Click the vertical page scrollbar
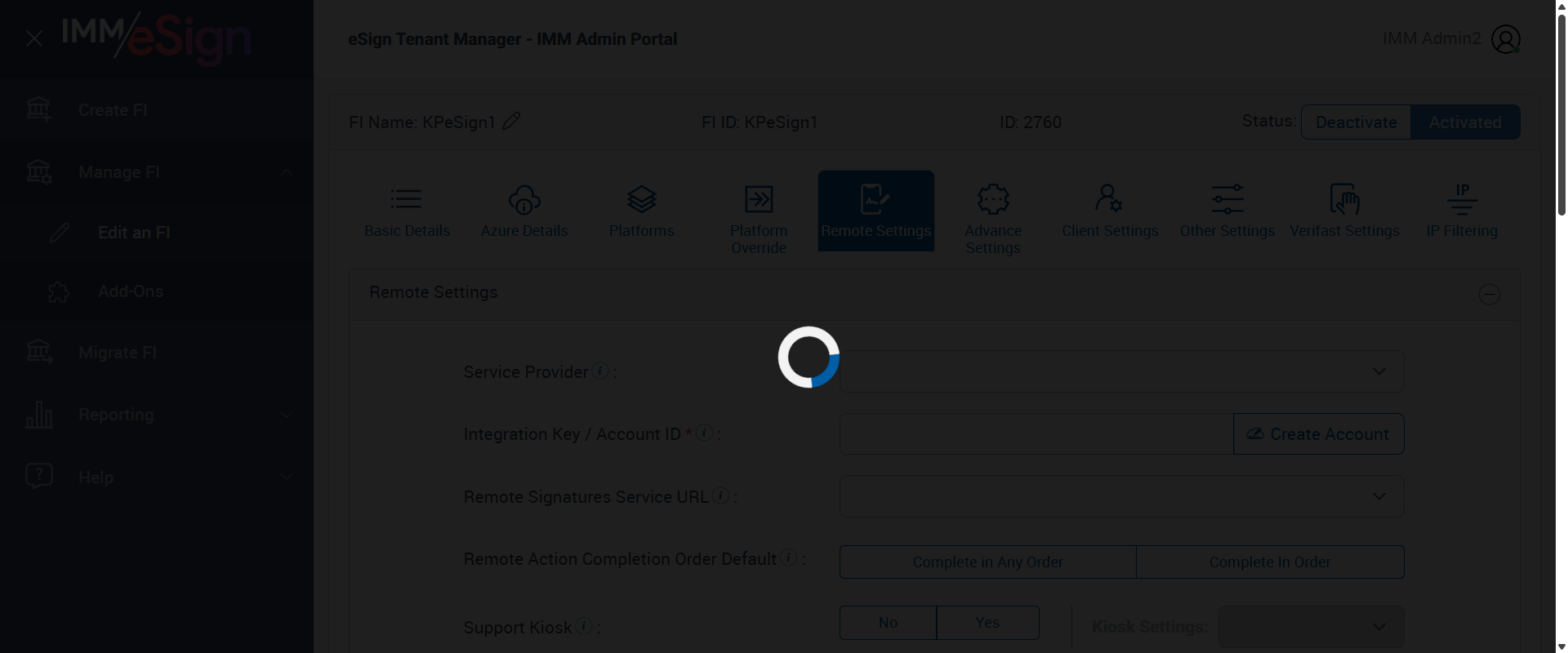This screenshot has height=653, width=1568. pyautogui.click(x=1561, y=114)
